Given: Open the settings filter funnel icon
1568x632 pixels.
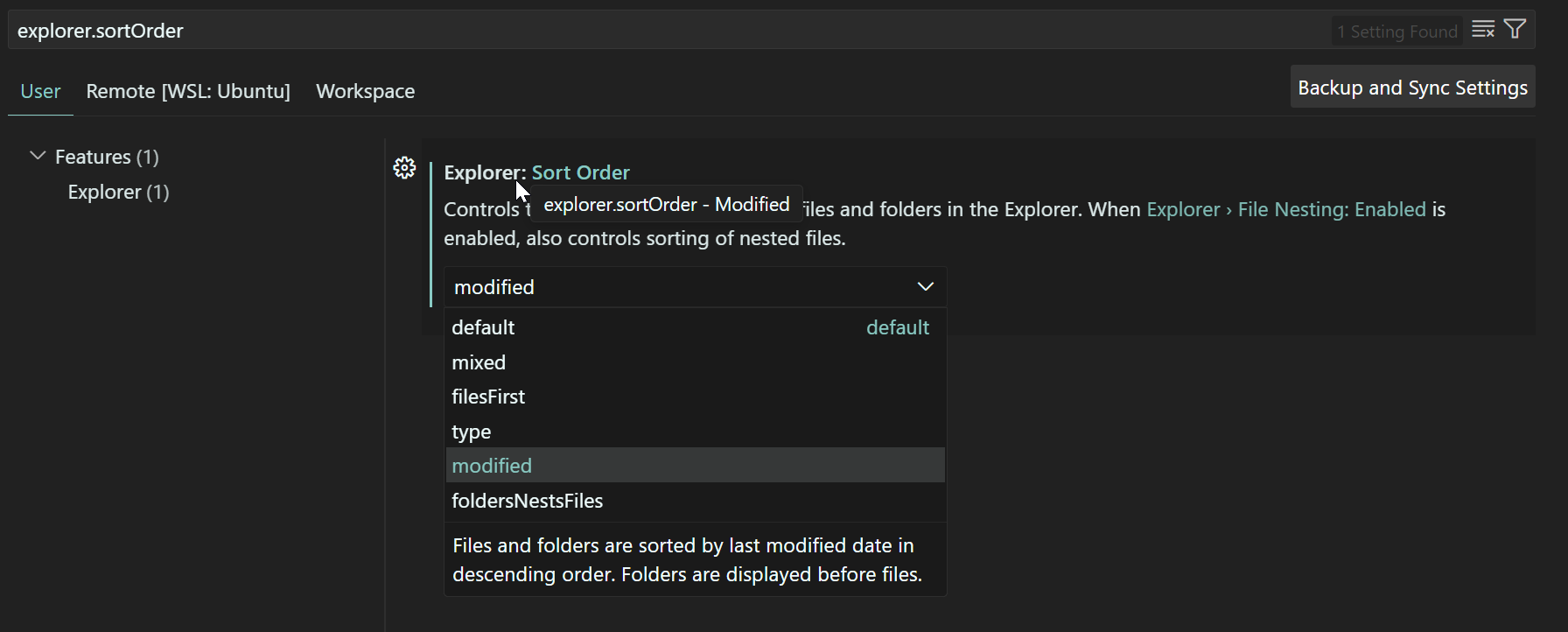Looking at the screenshot, I should pyautogui.click(x=1515, y=30).
